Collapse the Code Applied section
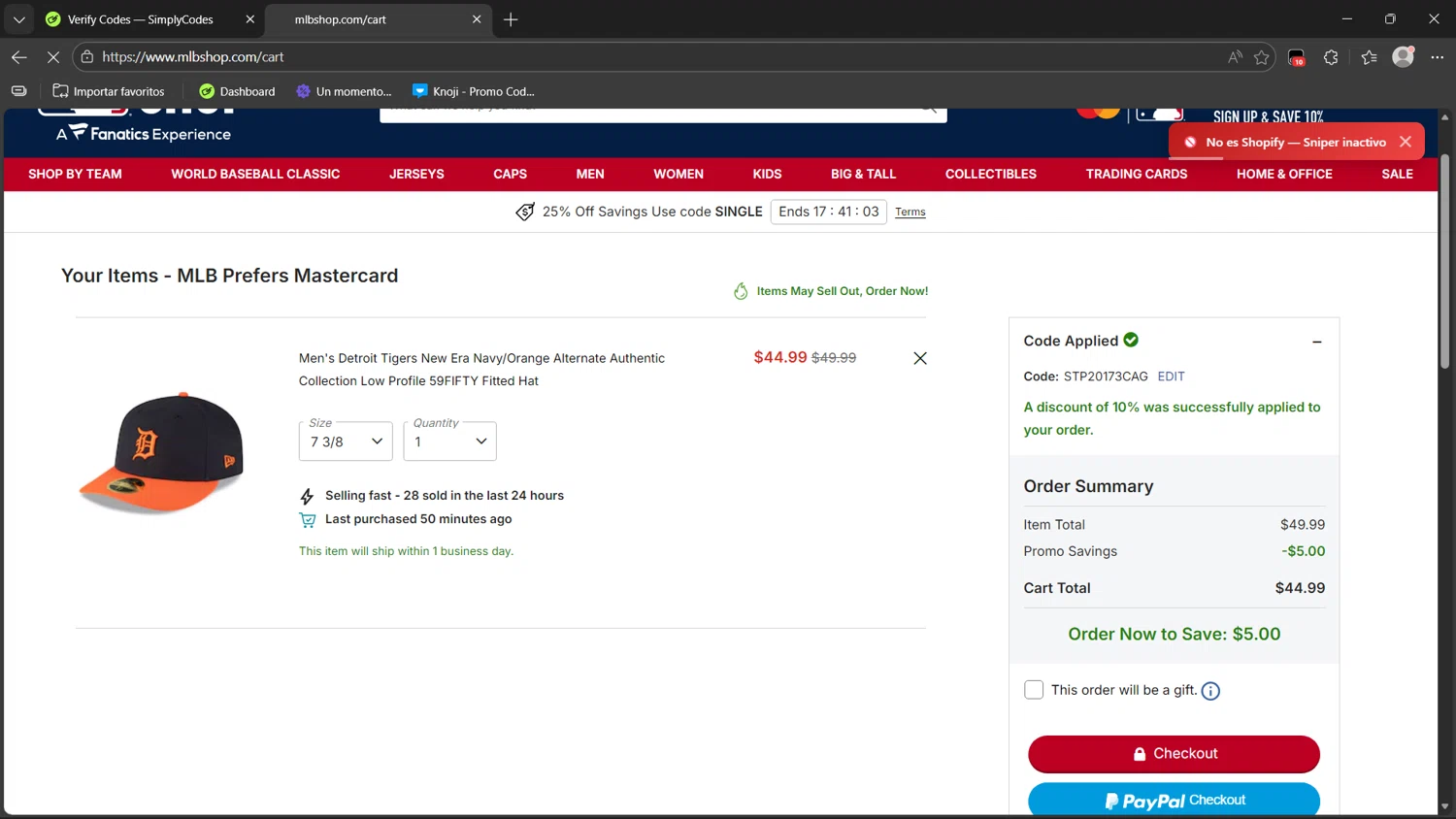Screen dimensions: 1456x819 (1317, 342)
